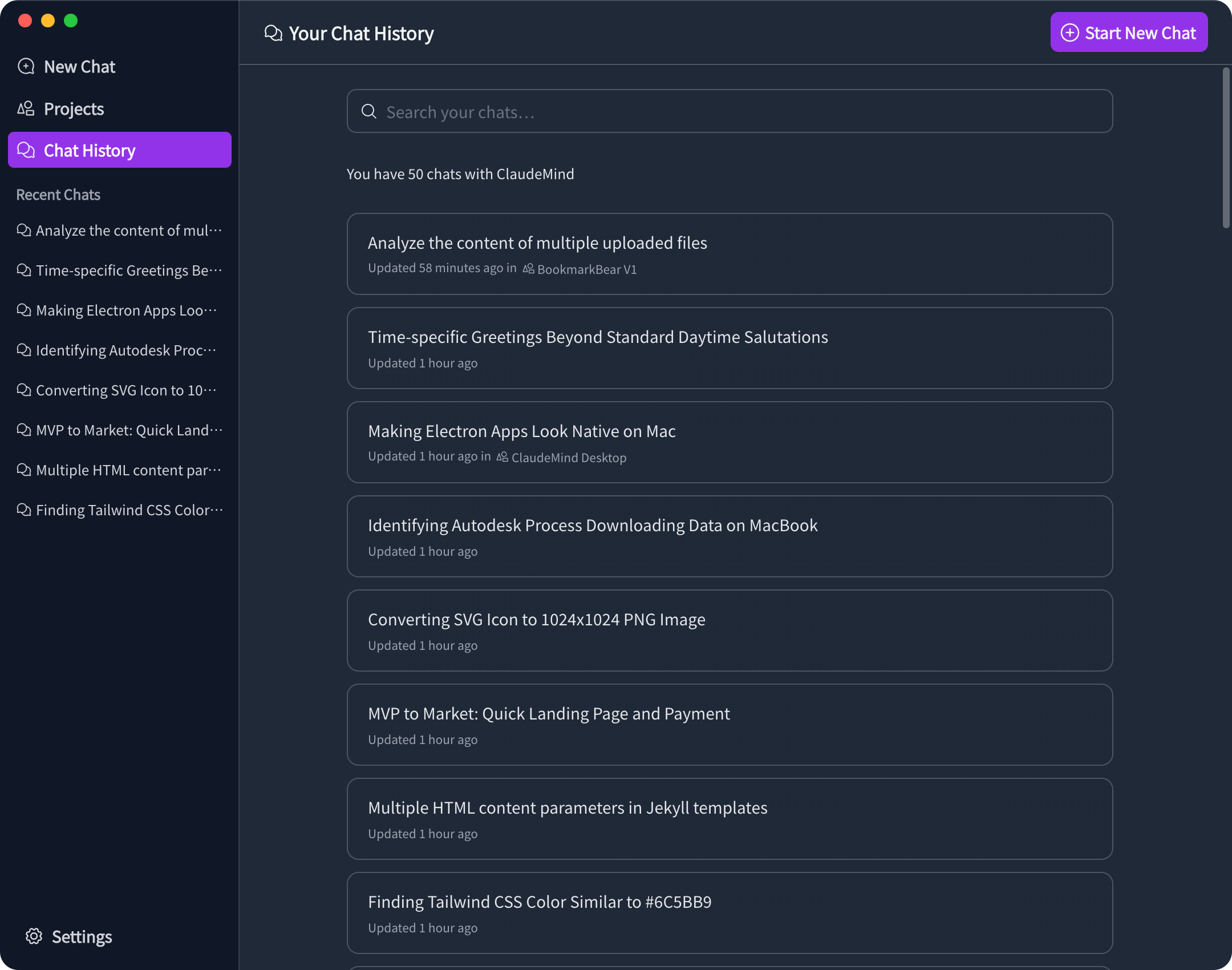Viewport: 1232px width, 970px height.
Task: Click the chat icon beside MVP to Market entry
Action: tap(23, 430)
